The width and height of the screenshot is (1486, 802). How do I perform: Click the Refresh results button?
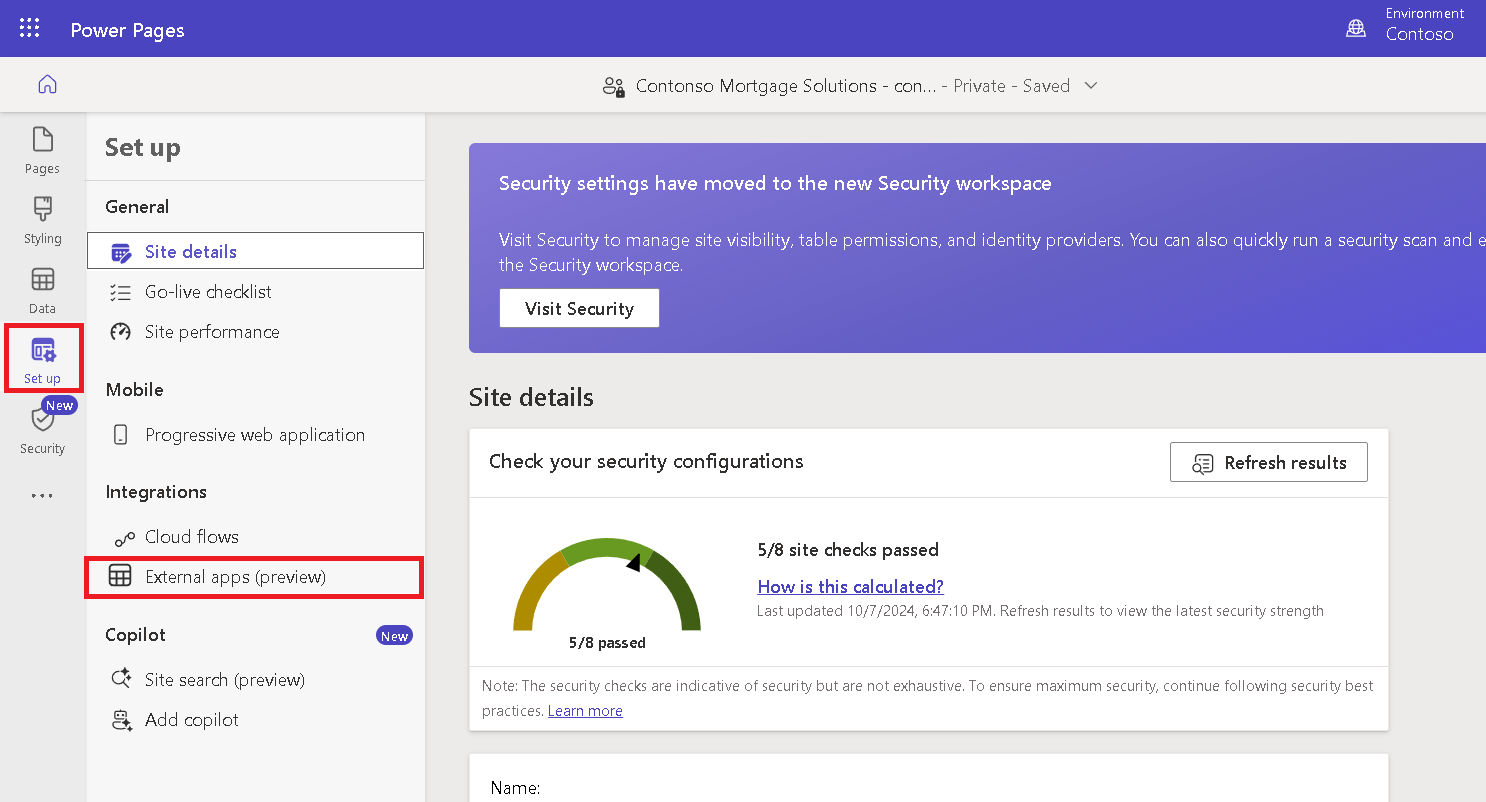tap(1268, 463)
